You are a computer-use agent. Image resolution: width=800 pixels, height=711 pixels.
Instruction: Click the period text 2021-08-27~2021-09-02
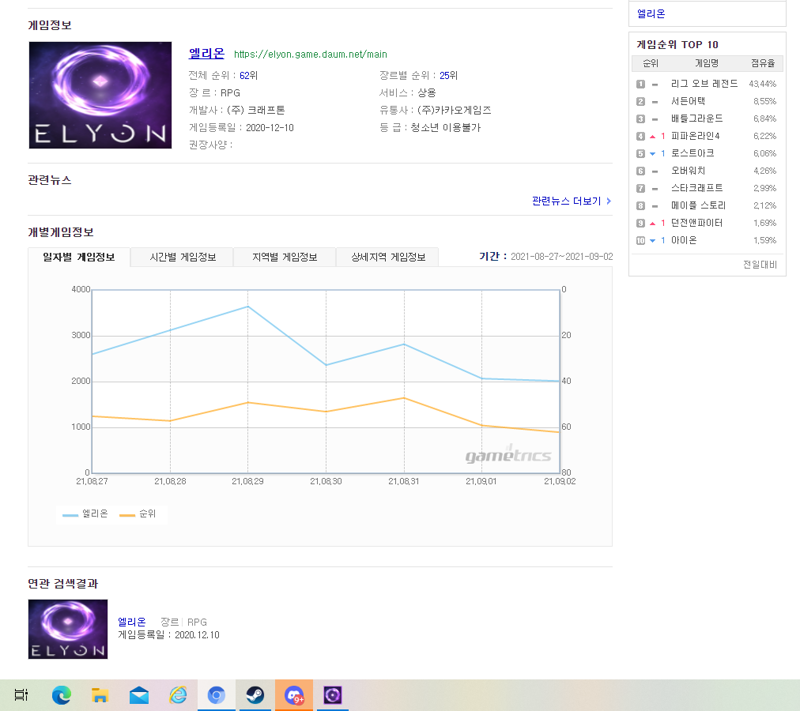click(562, 257)
